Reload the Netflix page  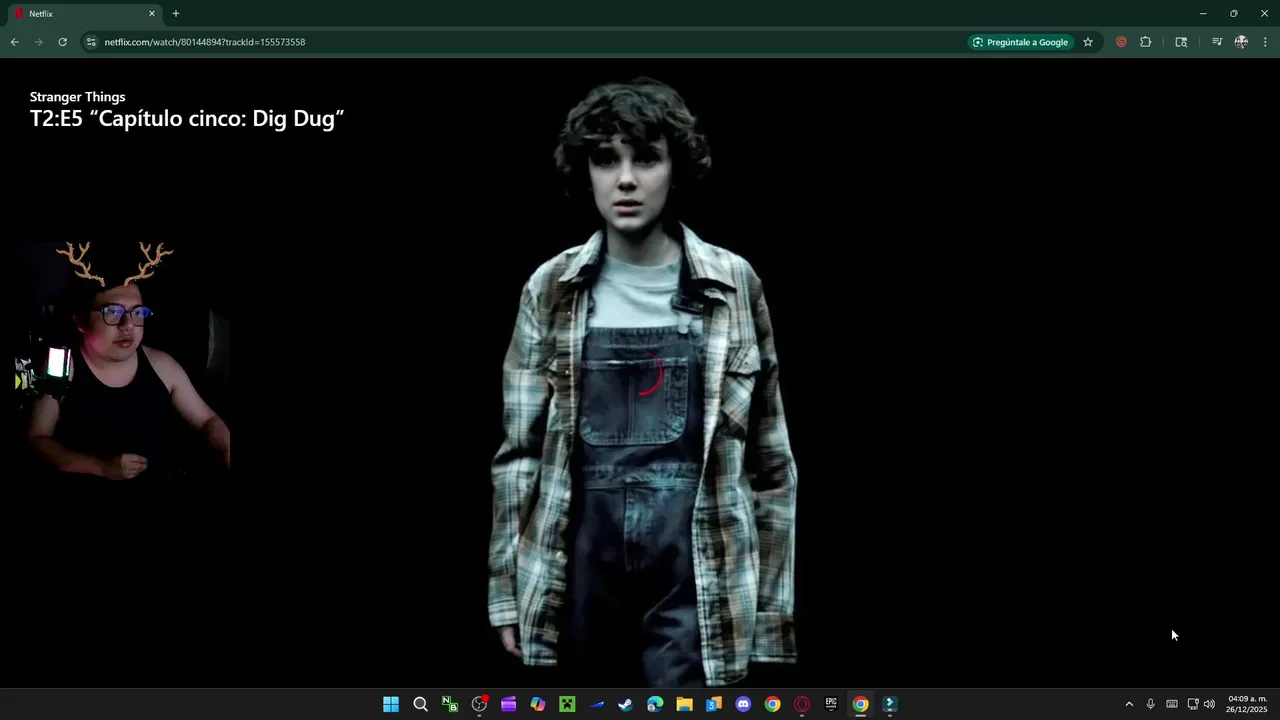point(62,42)
